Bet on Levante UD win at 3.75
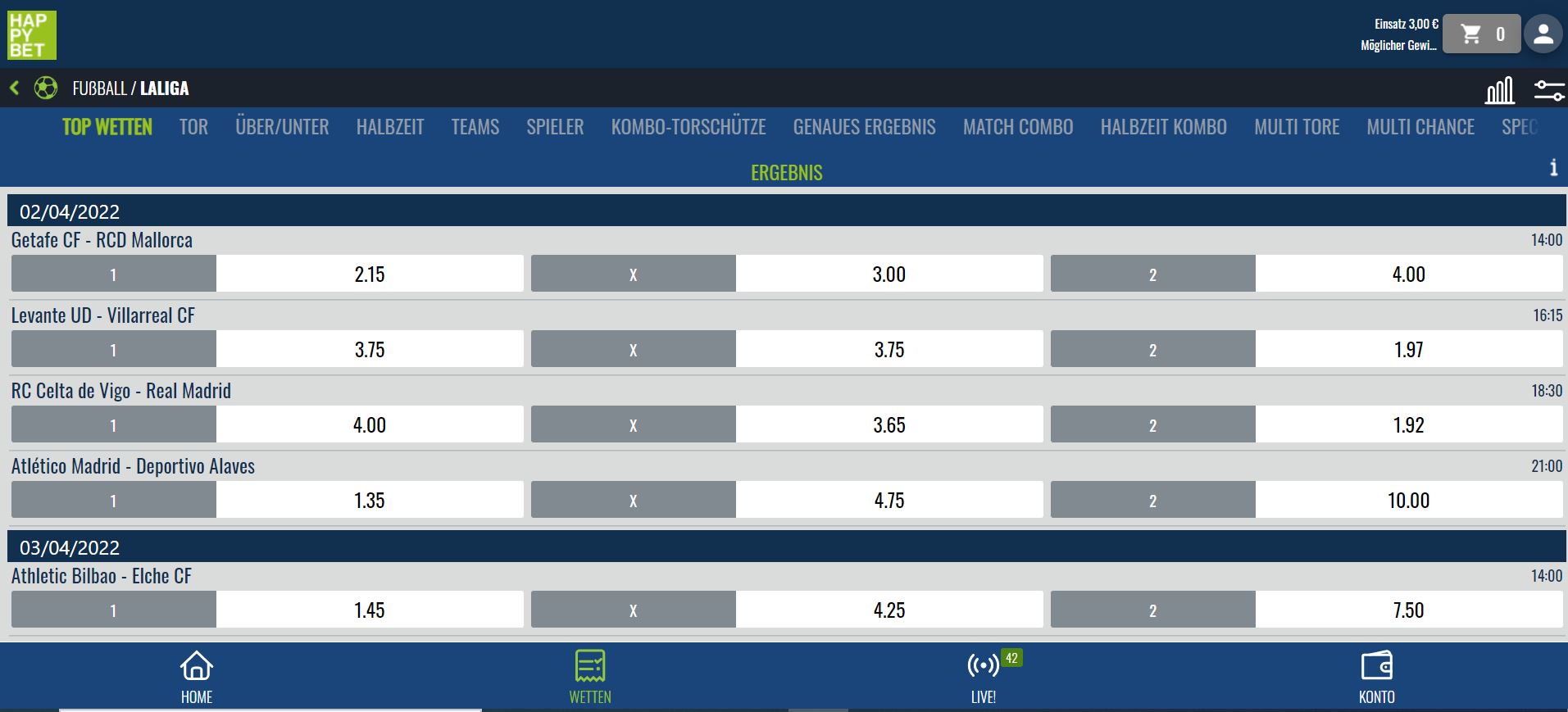Viewport: 1568px width, 712px height. 267,349
